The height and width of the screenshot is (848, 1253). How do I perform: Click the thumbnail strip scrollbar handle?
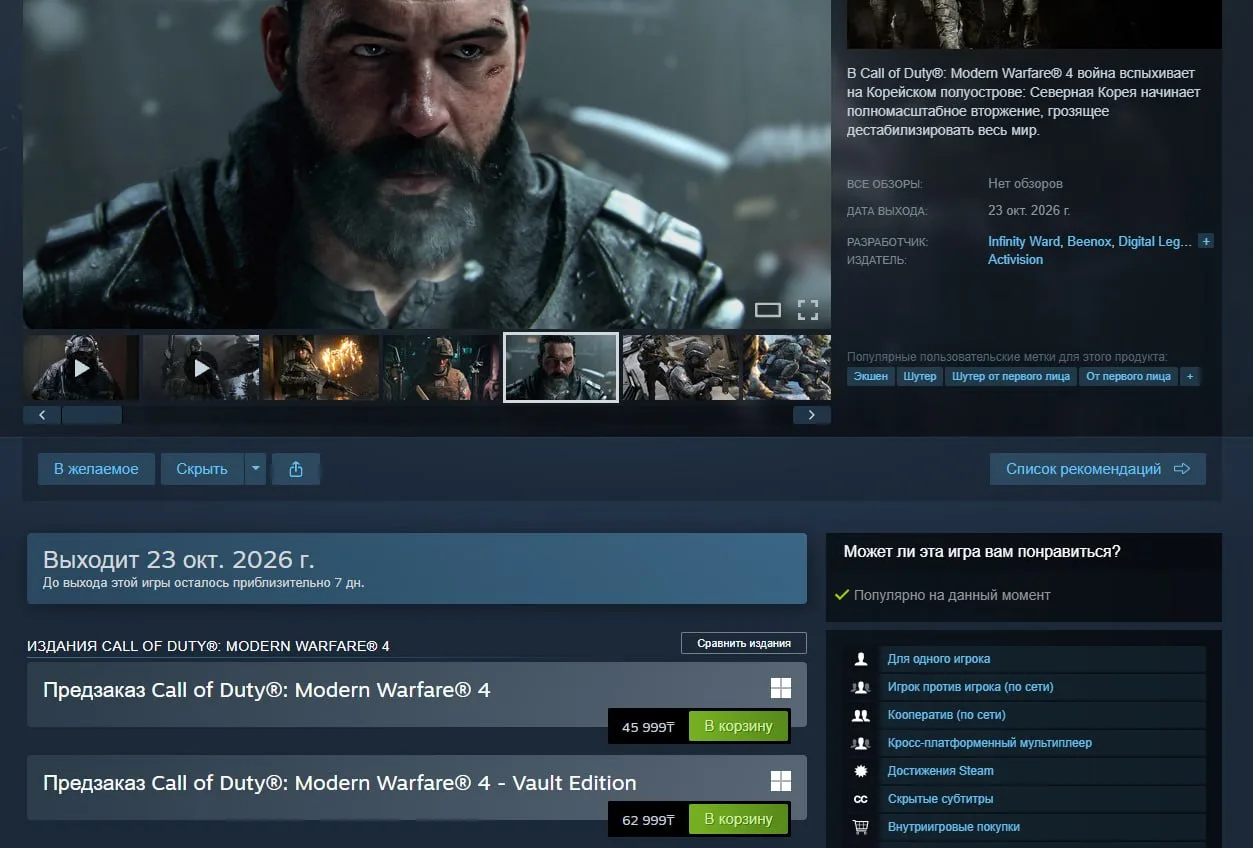[x=92, y=415]
